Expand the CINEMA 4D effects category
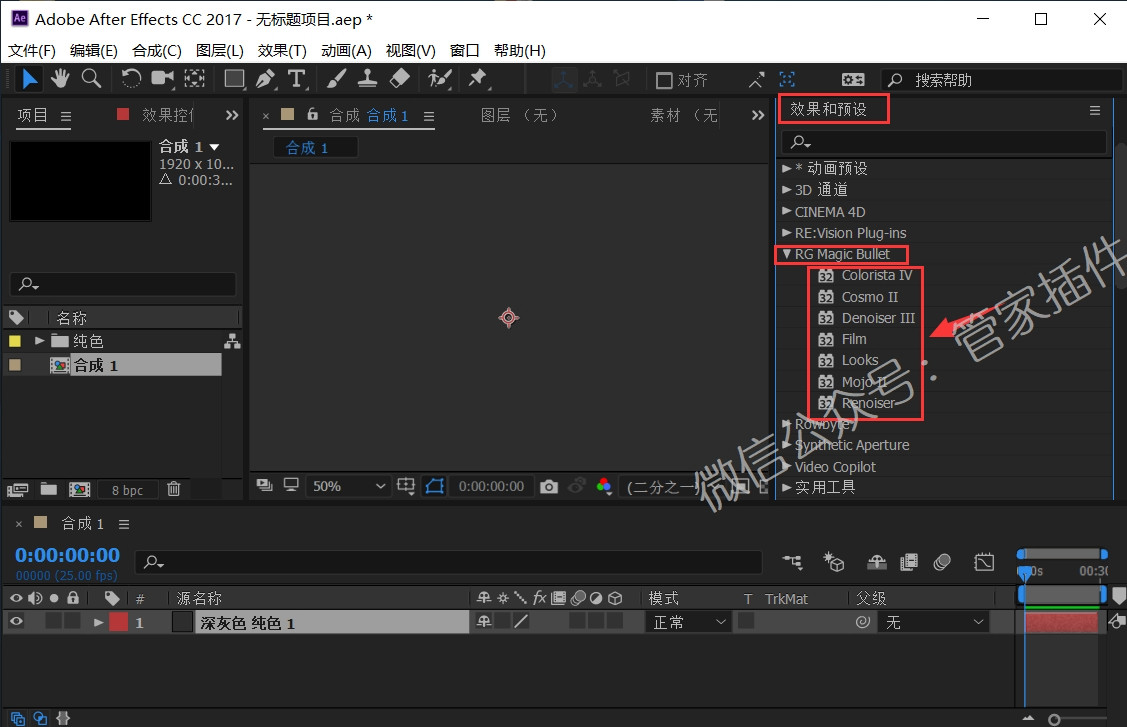 pos(786,211)
